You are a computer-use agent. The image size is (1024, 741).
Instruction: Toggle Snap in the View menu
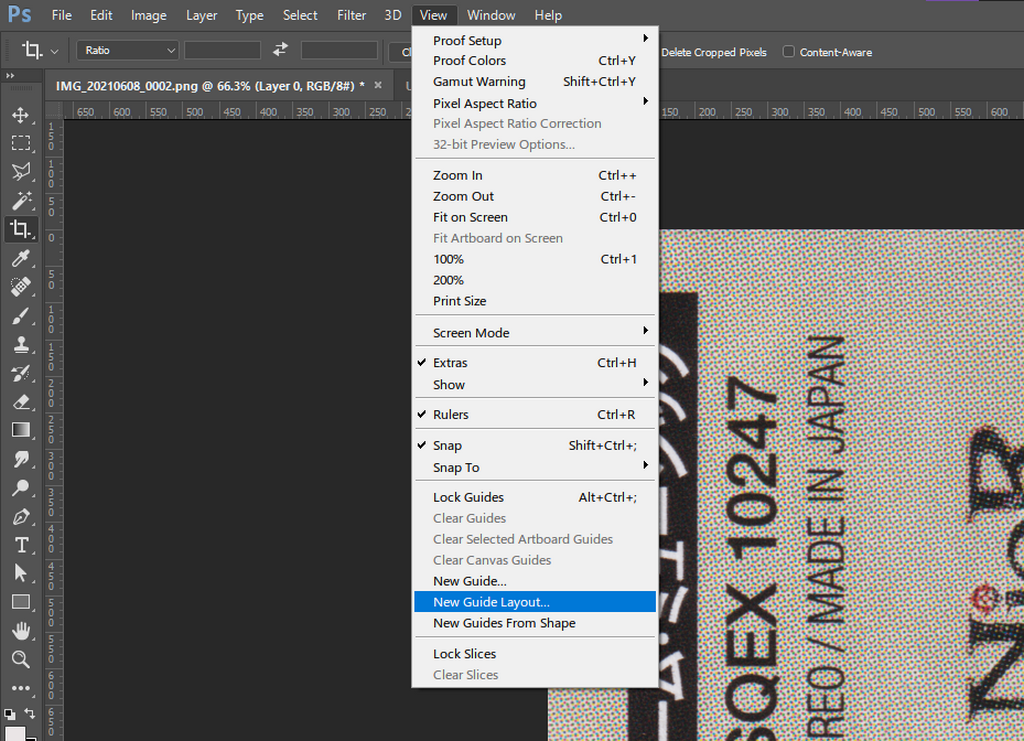point(447,446)
